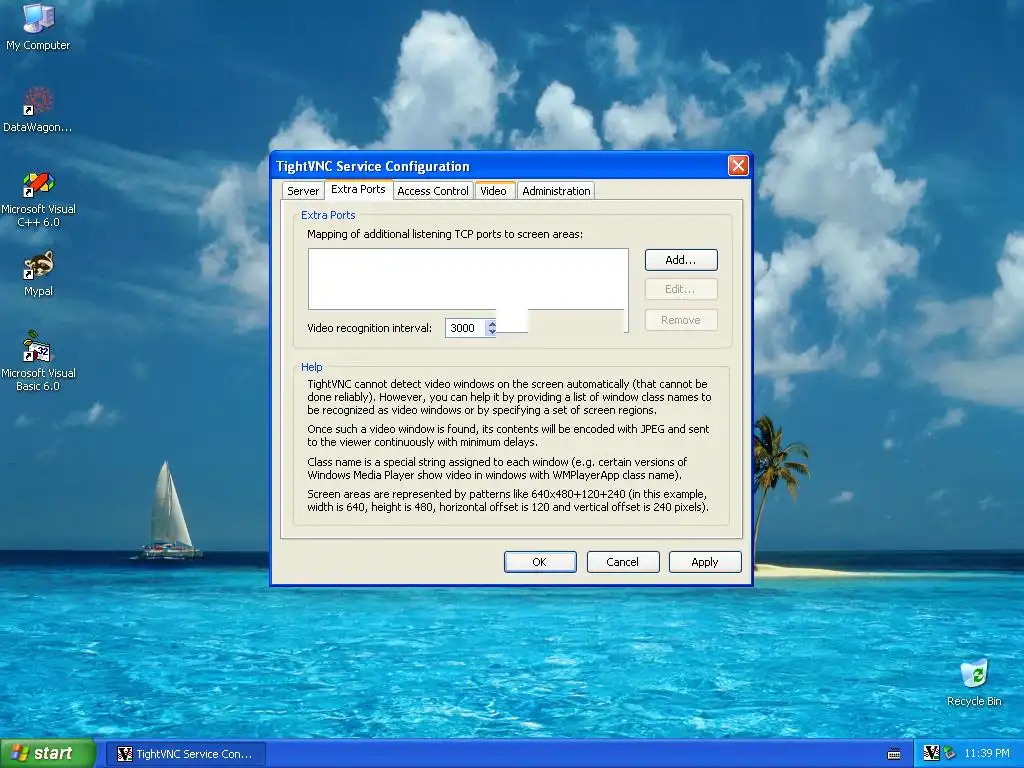This screenshot has height=768, width=1024.
Task: Decrease the video recognition interval with down arrow
Action: (492, 332)
